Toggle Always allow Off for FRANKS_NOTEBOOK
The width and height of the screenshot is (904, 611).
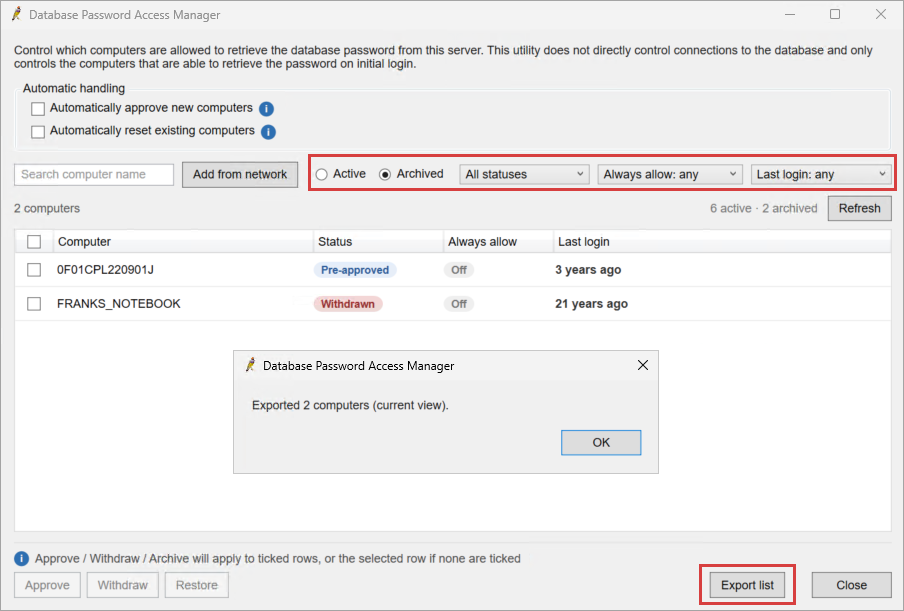pyautogui.click(x=459, y=304)
